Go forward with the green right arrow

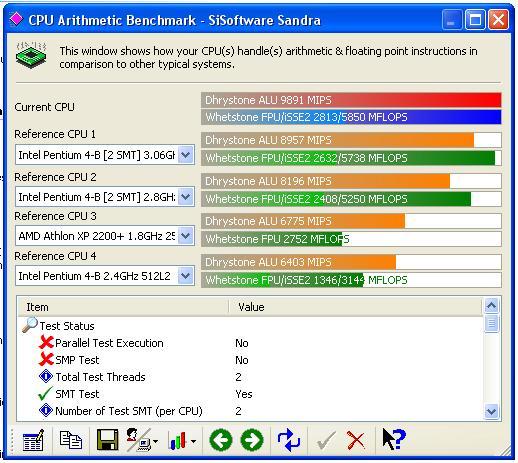[x=252, y=440]
